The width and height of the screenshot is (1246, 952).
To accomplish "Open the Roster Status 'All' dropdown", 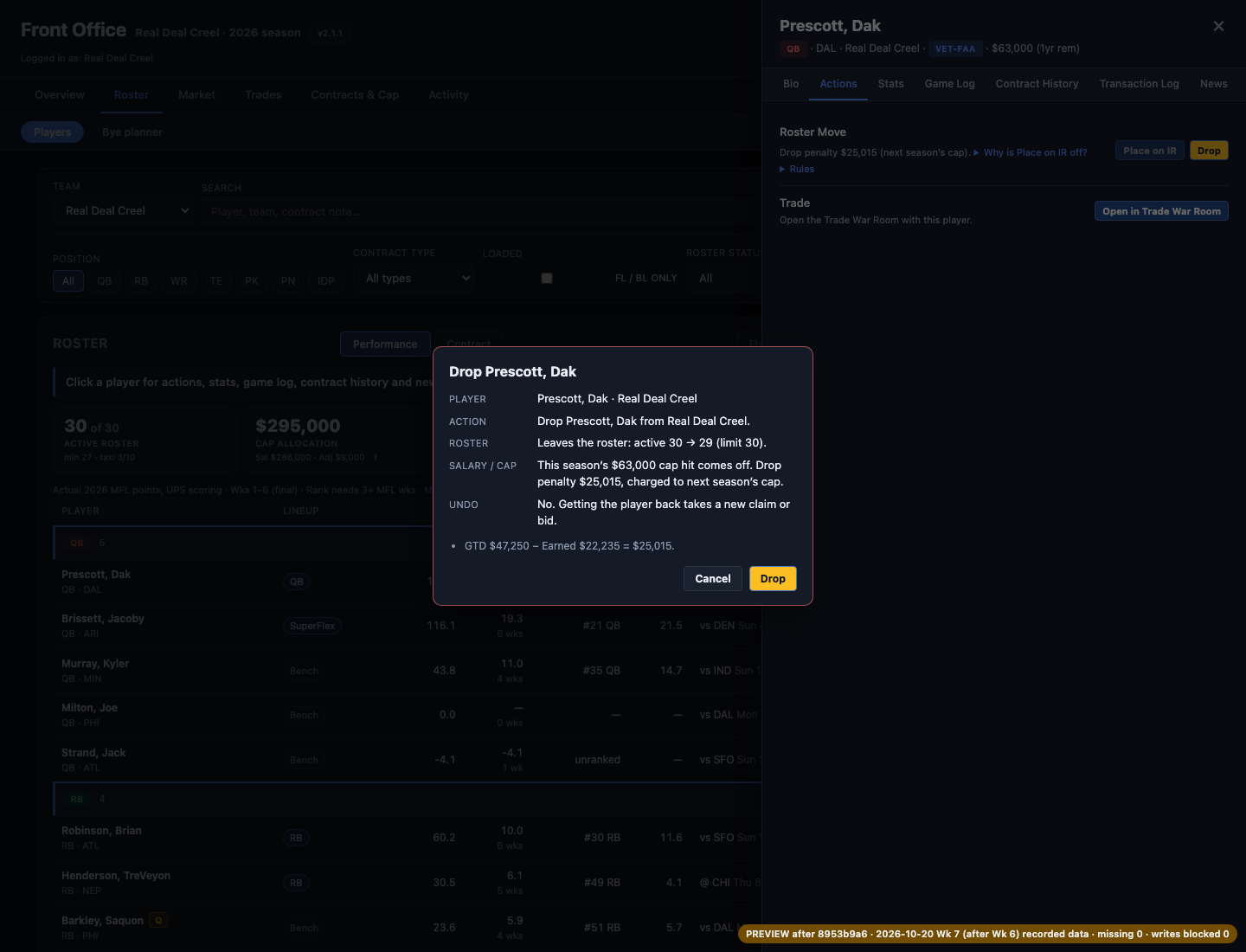I will coord(723,279).
